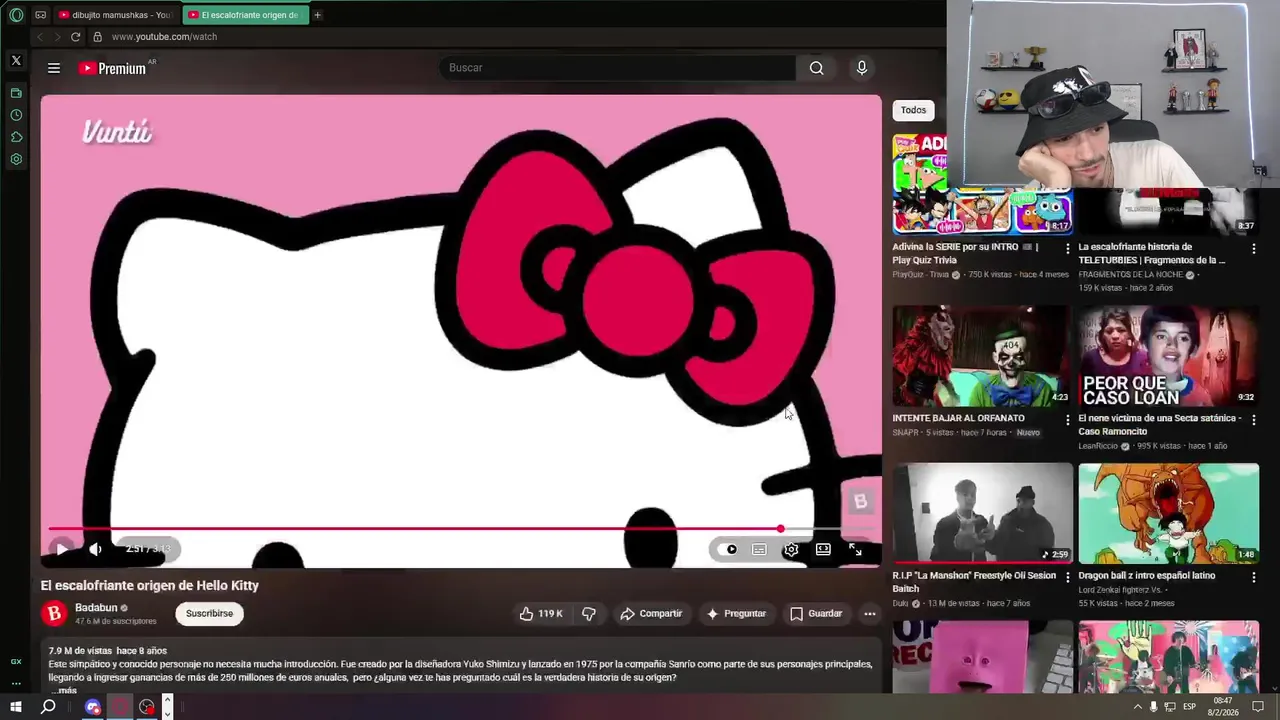Switch to theater mode
Image resolution: width=1280 pixels, height=720 pixels.
coord(823,549)
